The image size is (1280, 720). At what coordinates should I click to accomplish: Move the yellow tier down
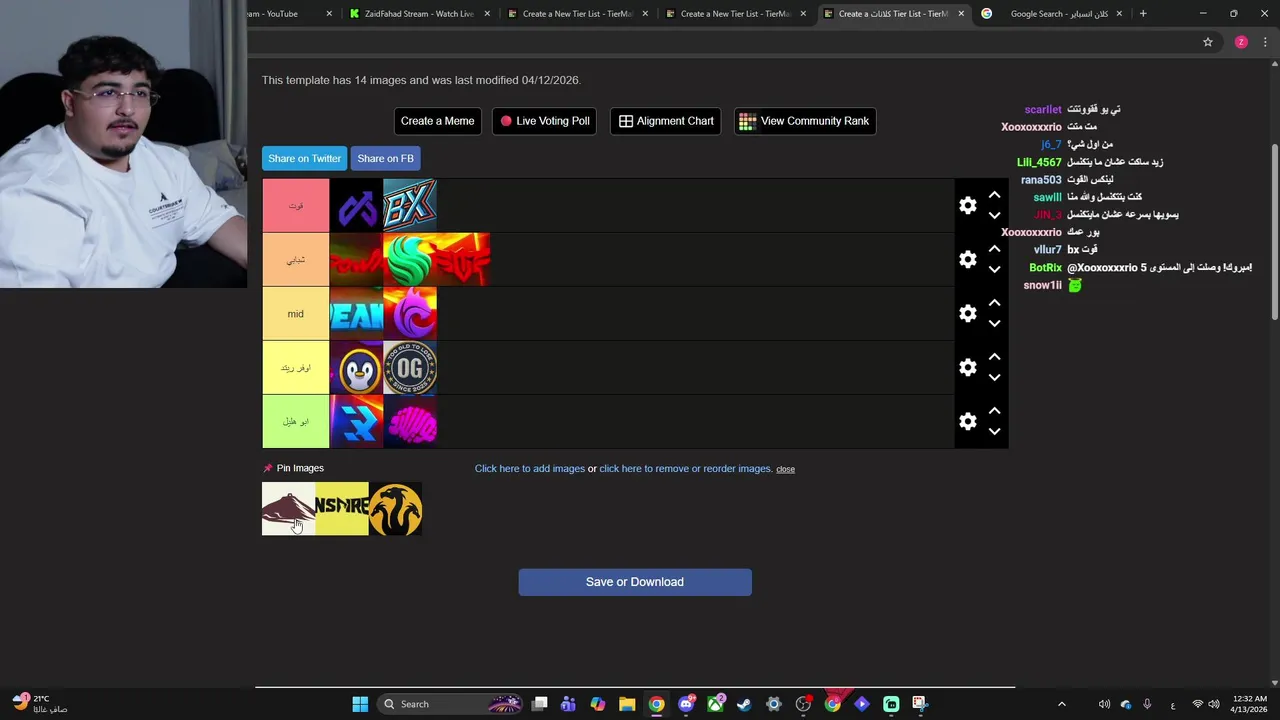click(994, 377)
